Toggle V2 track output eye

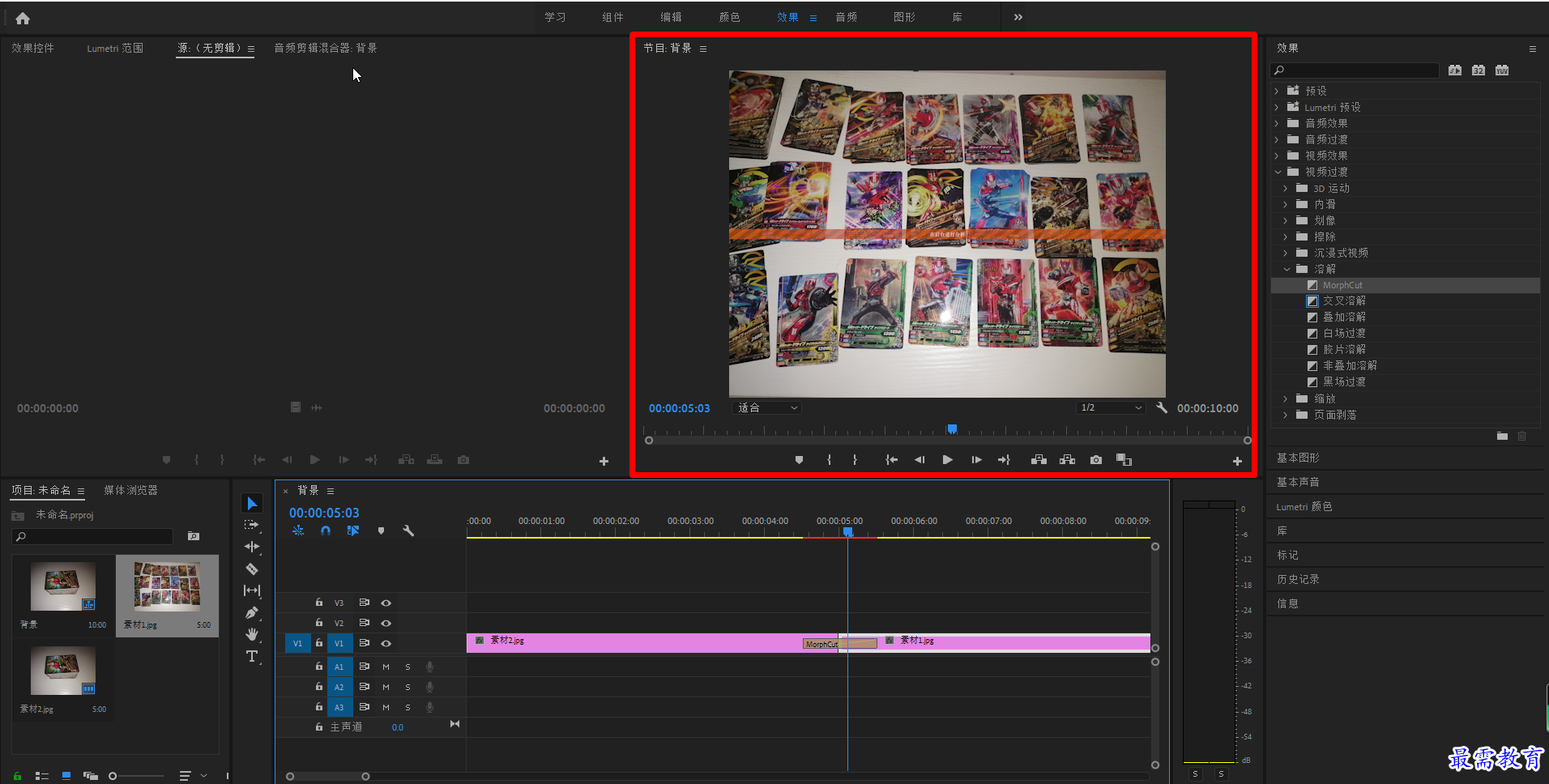coord(386,623)
